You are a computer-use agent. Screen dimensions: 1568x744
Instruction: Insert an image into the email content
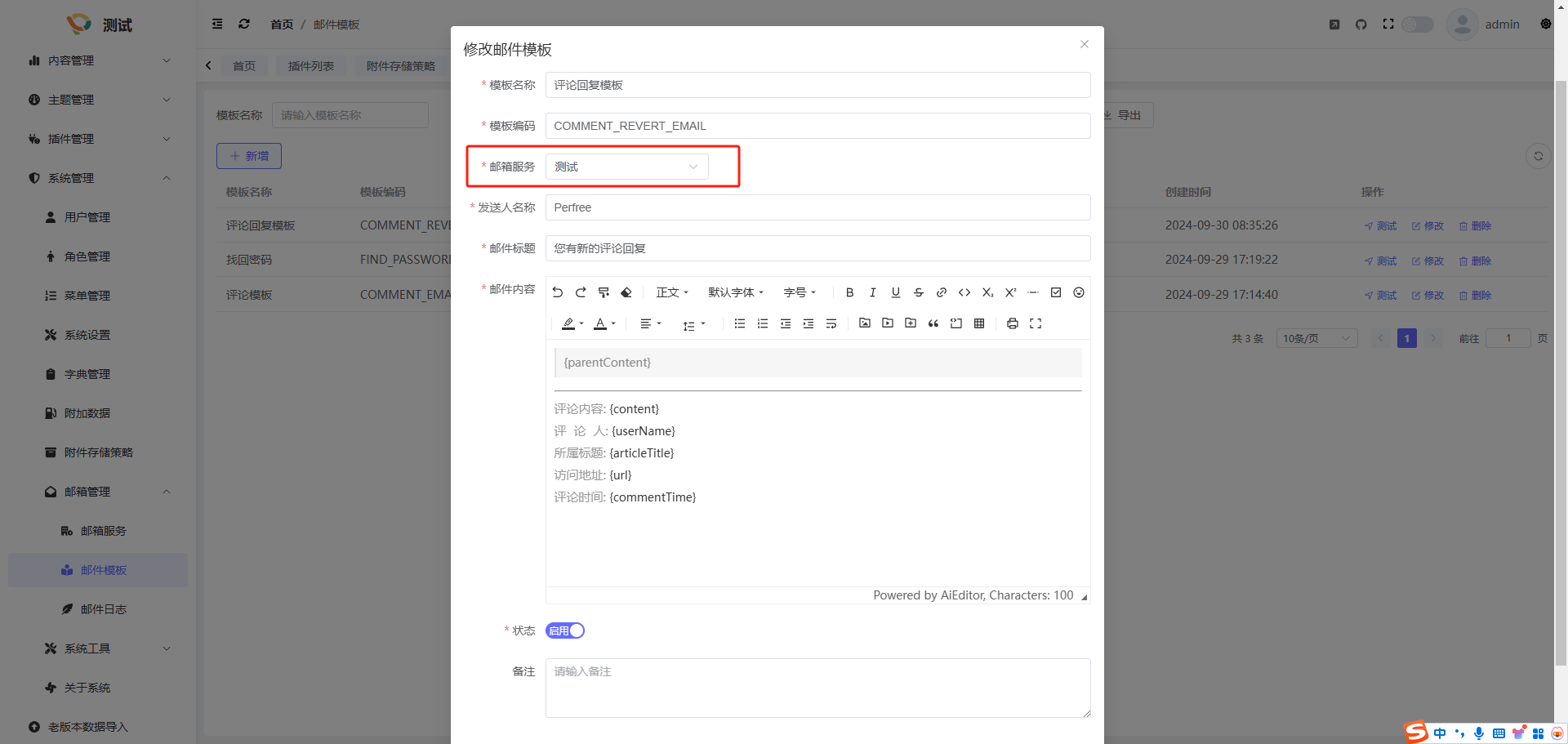[x=865, y=323]
